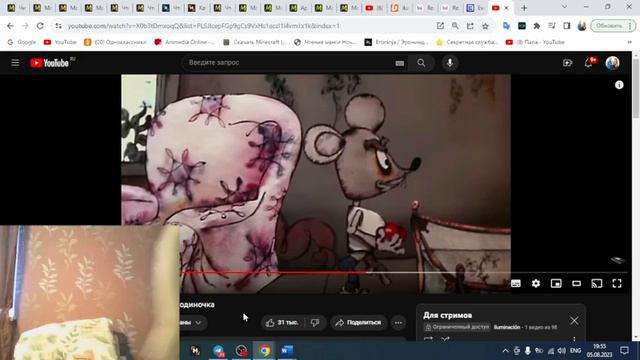
Task: Open page in app from address bar
Action: tap(440, 26)
